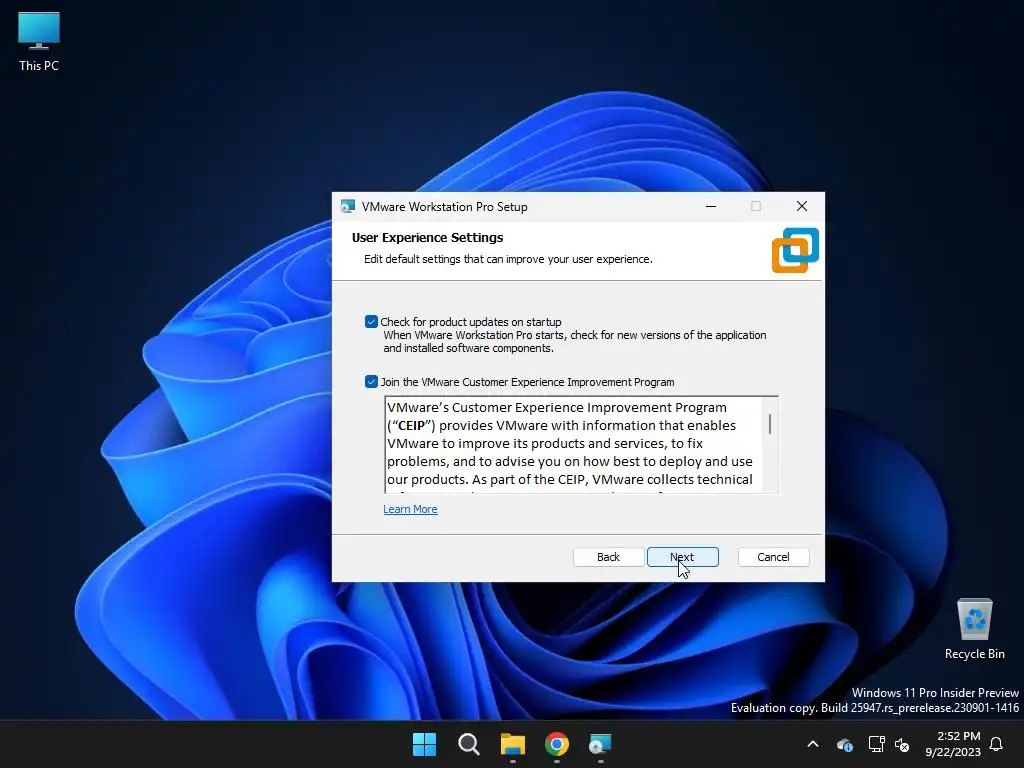
Task: Minimize the VMware Workstation Pro Setup window
Action: coord(711,206)
